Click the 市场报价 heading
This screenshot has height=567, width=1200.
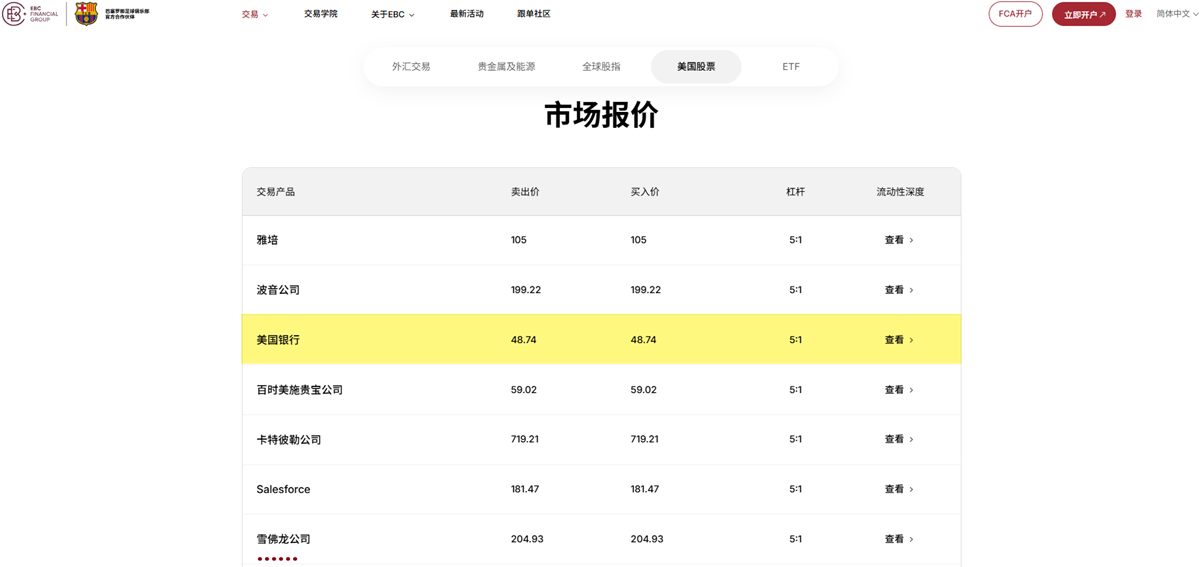click(x=601, y=115)
